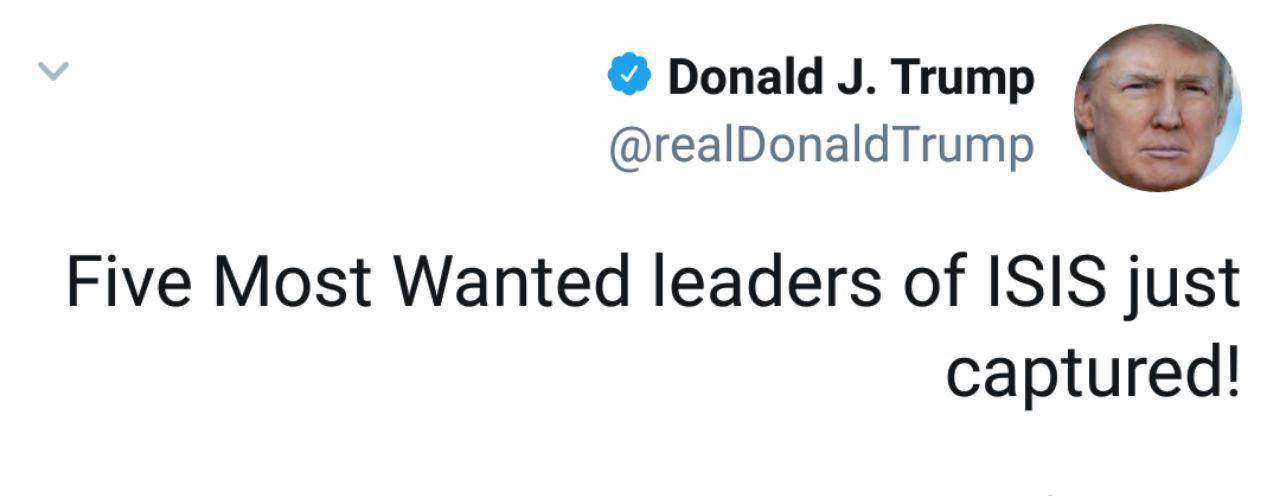Viewport: 1280px width, 496px height.
Task: Click the blue verified badge
Action: coord(630,76)
